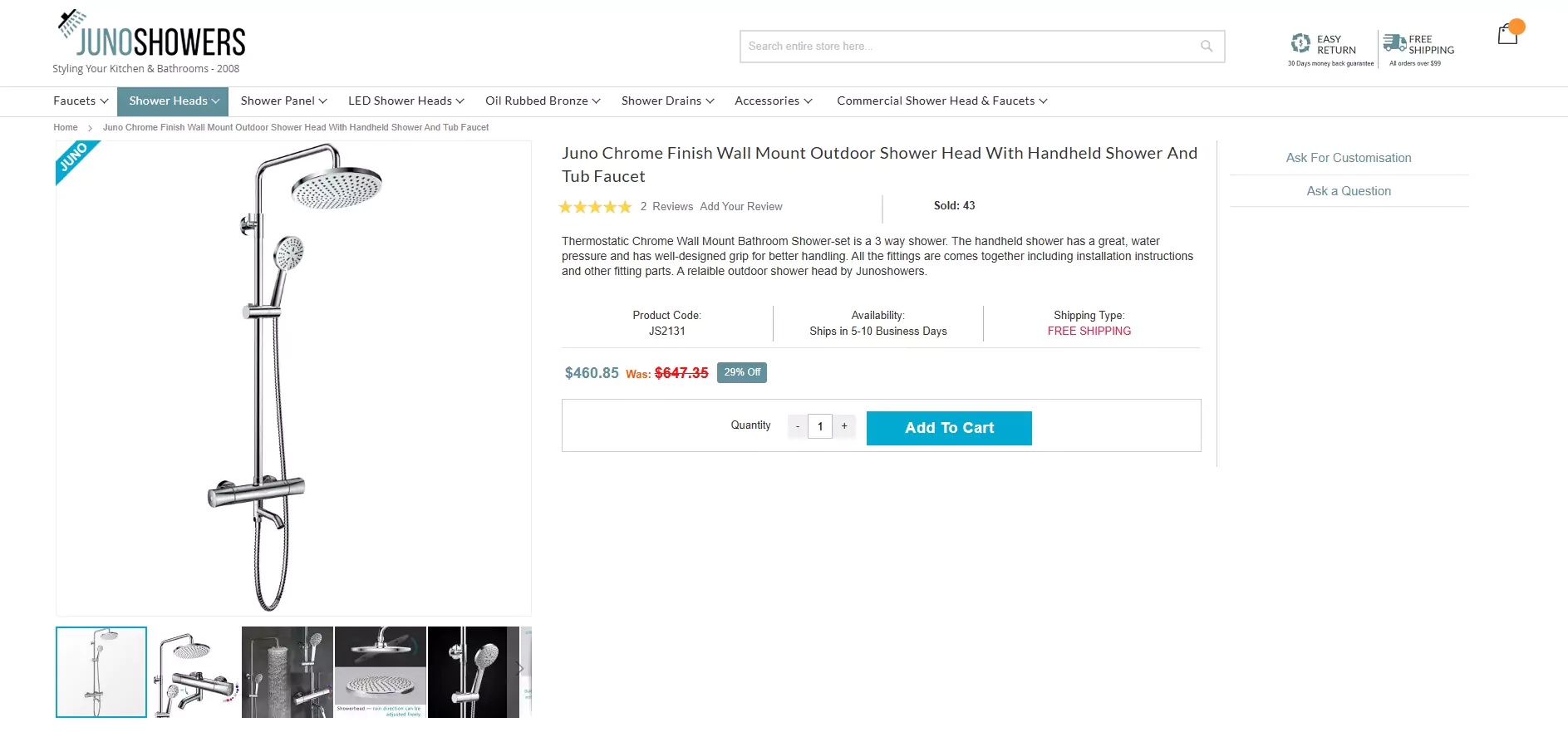Click the search magnifier icon
Image resolution: width=1568 pixels, height=747 pixels.
tap(1207, 47)
